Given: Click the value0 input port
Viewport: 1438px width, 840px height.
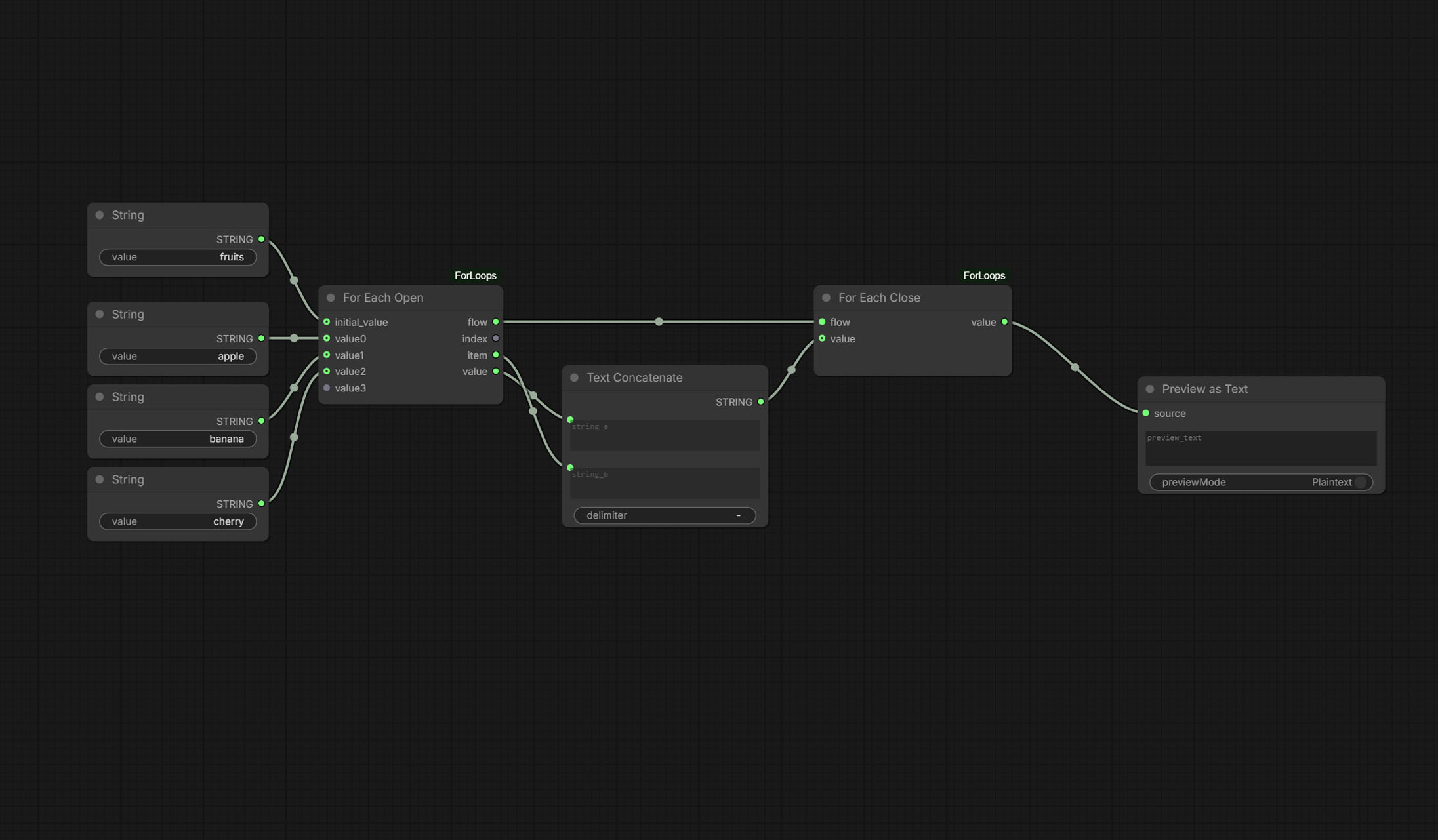Looking at the screenshot, I should (x=327, y=338).
